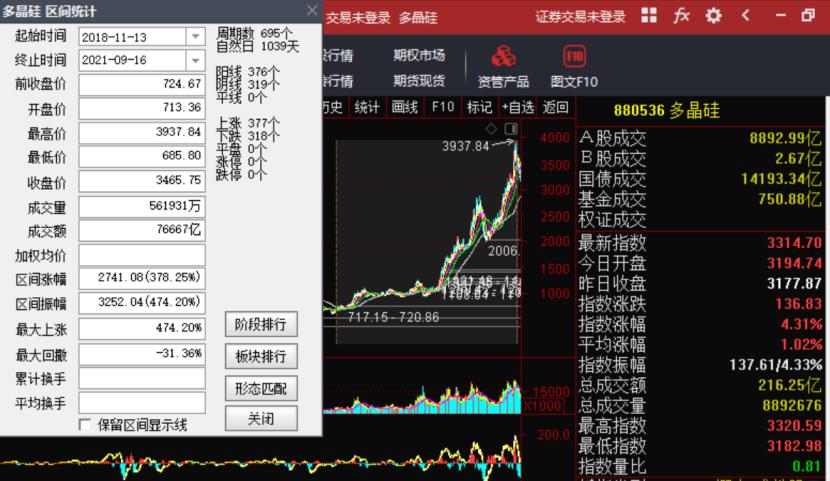Restore the main window size
830x481 pixels.
808,15
